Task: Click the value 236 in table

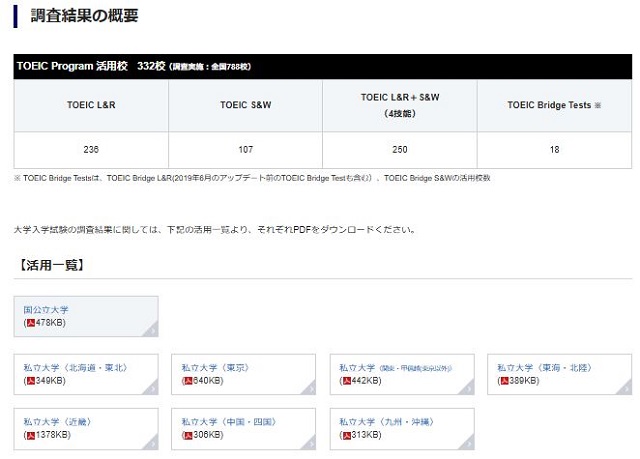Action: tap(91, 150)
